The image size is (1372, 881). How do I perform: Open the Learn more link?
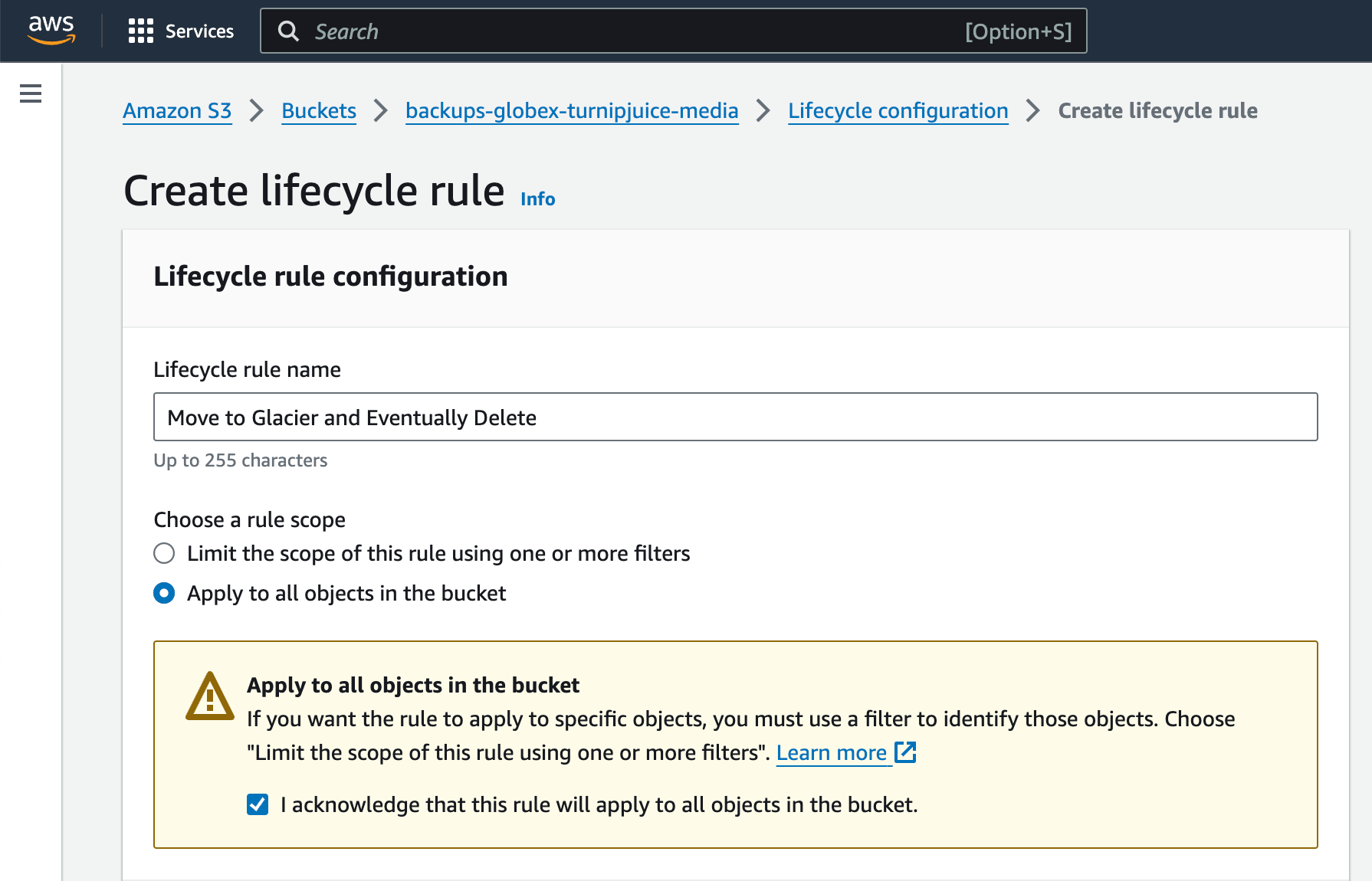832,752
